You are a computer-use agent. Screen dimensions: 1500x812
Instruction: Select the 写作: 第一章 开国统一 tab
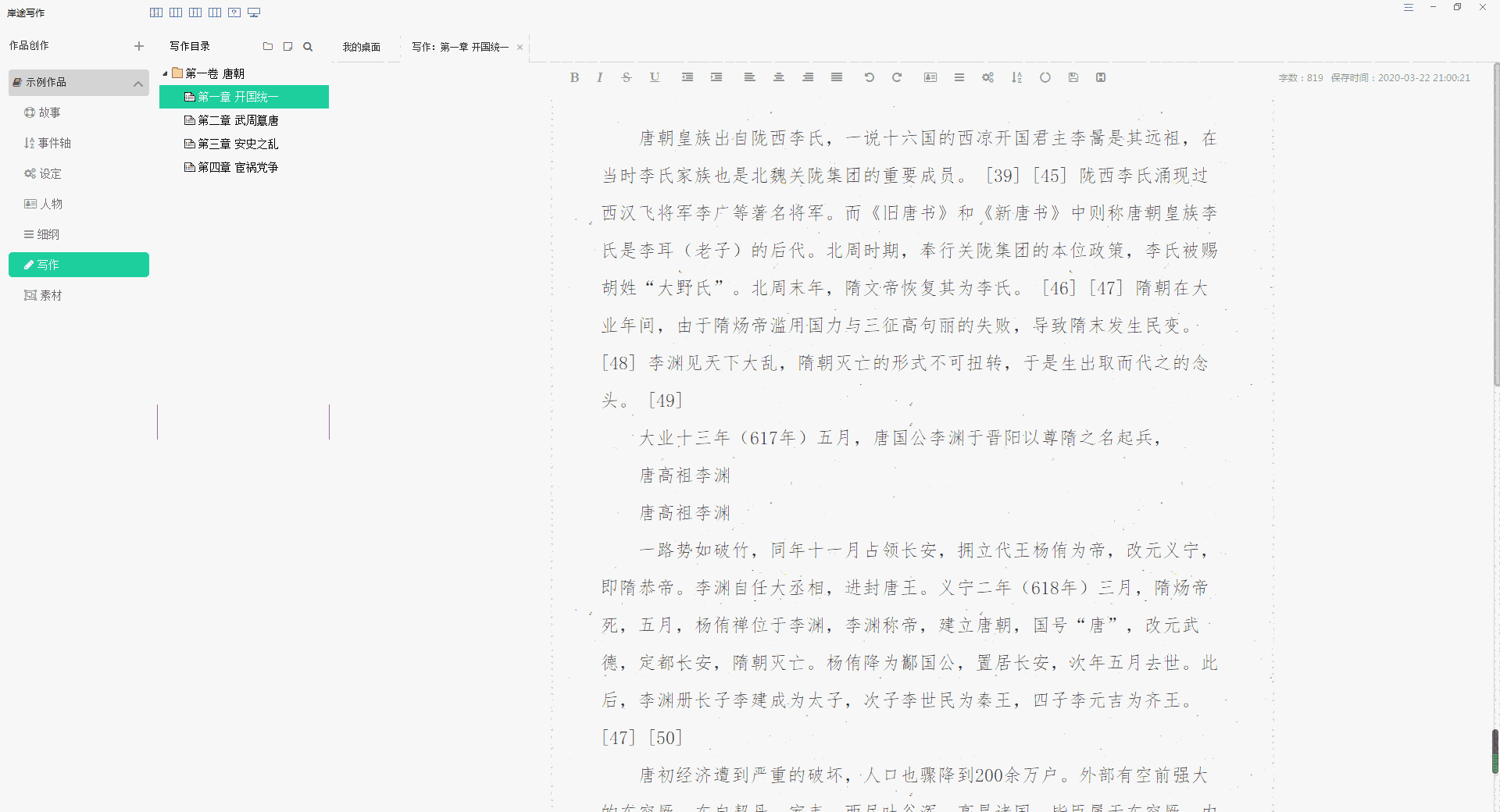pos(460,47)
